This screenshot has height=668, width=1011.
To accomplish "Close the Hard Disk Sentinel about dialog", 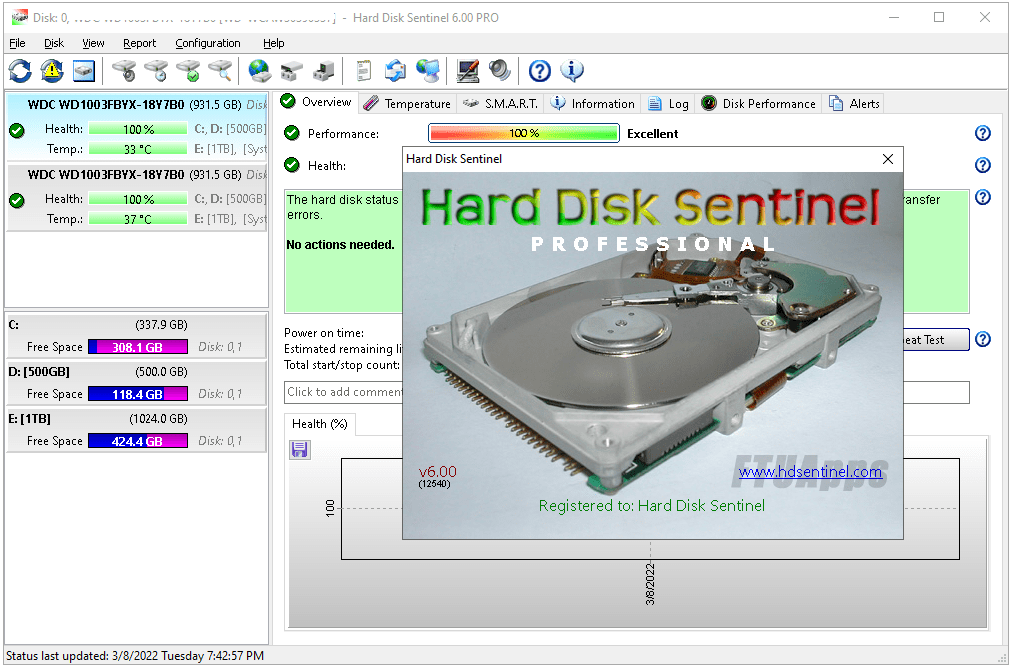I will tap(888, 159).
